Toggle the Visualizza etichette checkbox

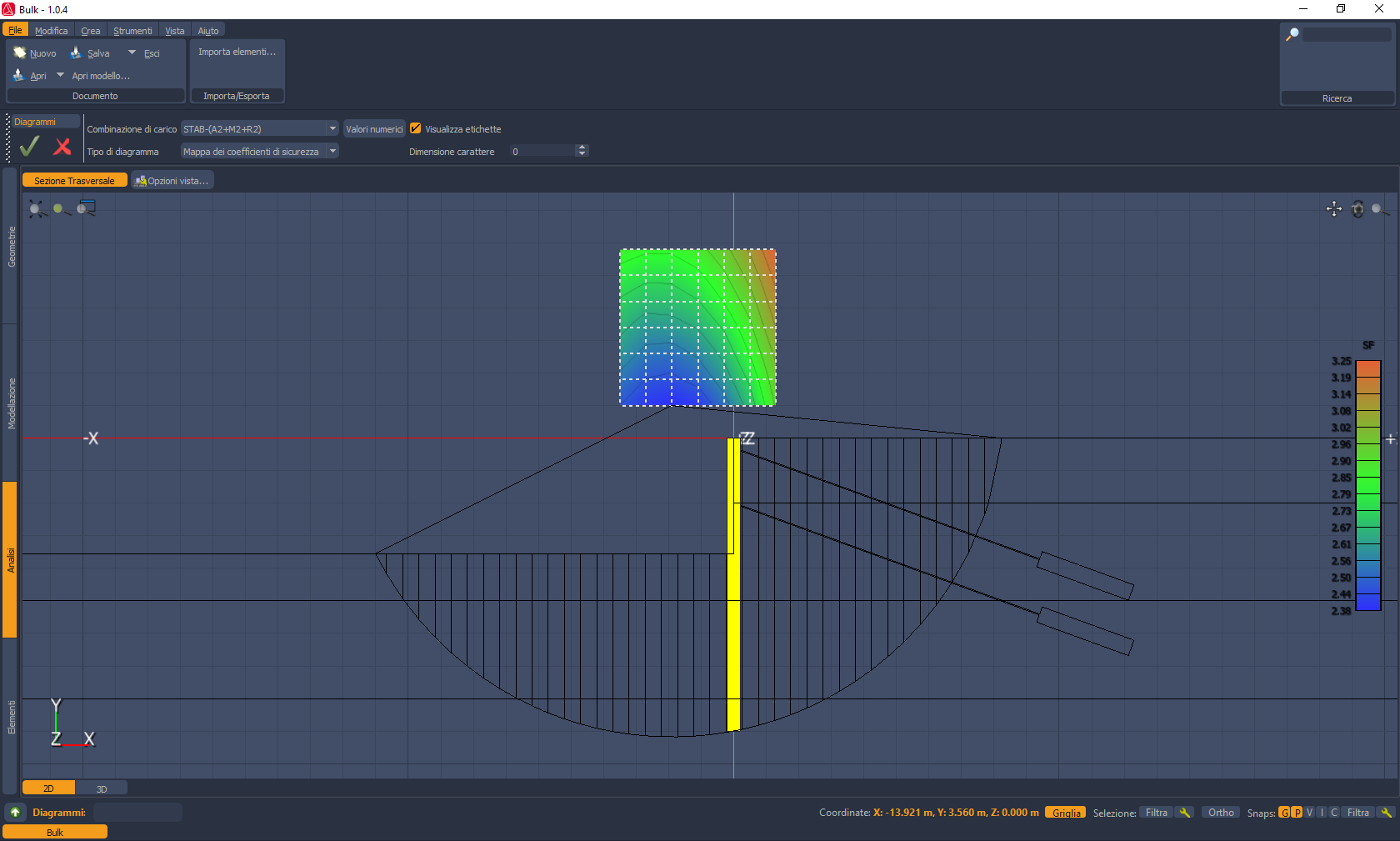416,128
